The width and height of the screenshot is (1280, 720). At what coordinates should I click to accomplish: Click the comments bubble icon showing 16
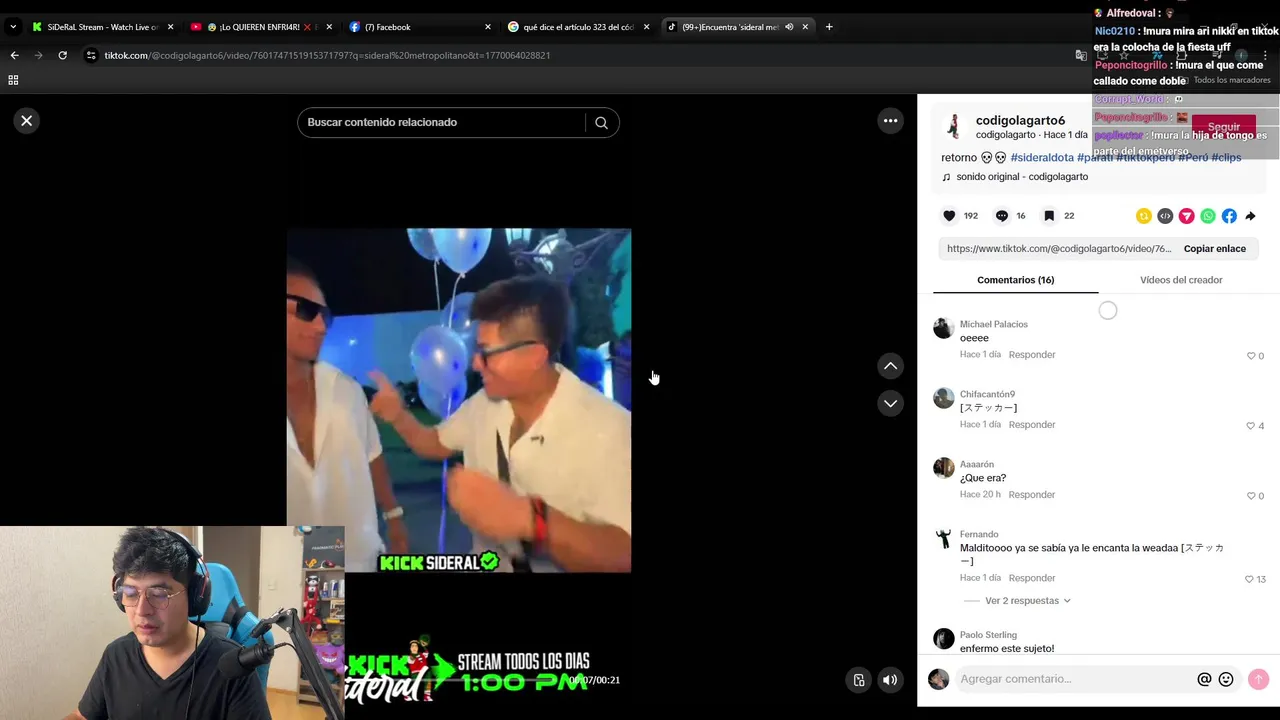coord(1001,216)
